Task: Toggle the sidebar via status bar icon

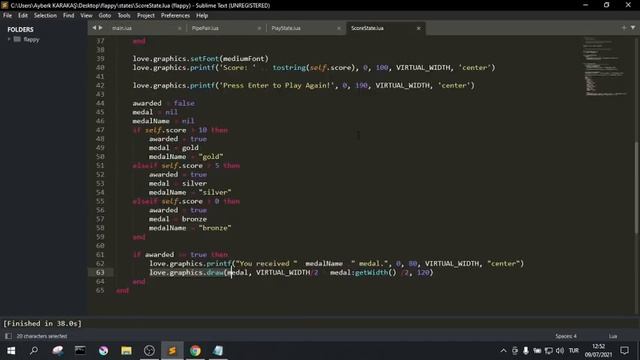Action: [x=8, y=336]
